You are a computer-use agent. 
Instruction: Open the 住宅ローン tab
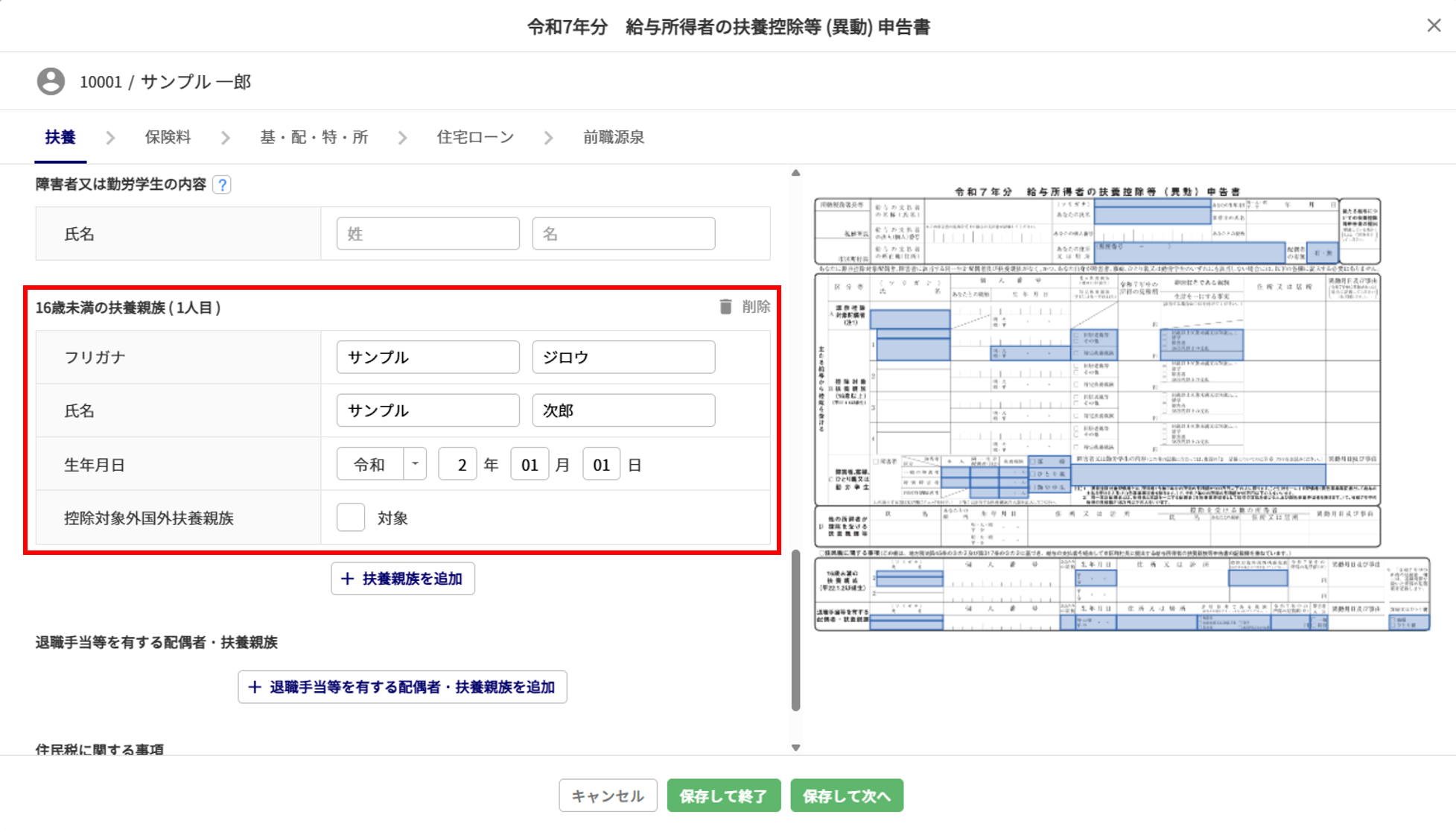tap(475, 137)
